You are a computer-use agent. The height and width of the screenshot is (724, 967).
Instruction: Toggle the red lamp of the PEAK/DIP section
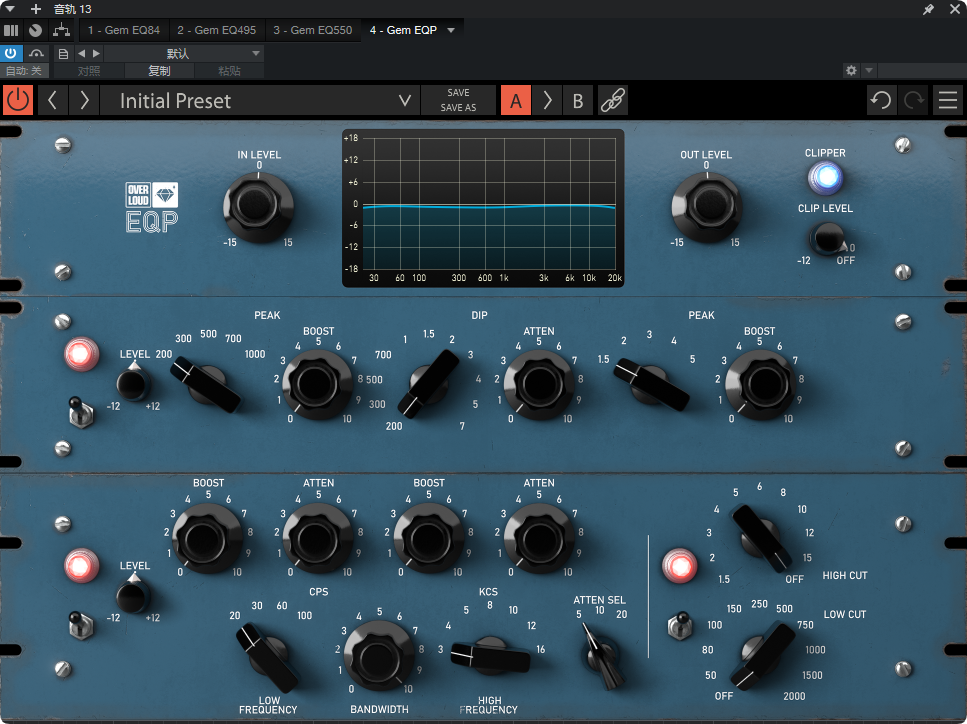point(81,354)
